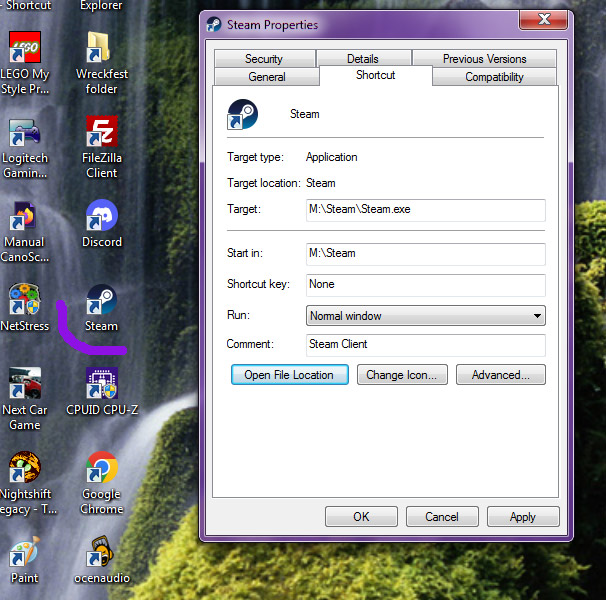Select the Shortcut tab
This screenshot has width=606, height=600.
point(376,75)
